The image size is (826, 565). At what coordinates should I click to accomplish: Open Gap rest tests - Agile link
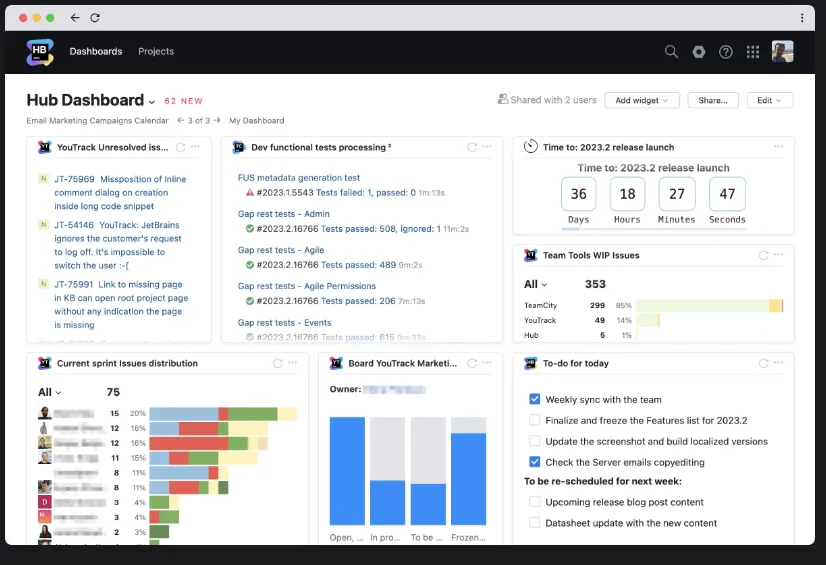click(281, 250)
